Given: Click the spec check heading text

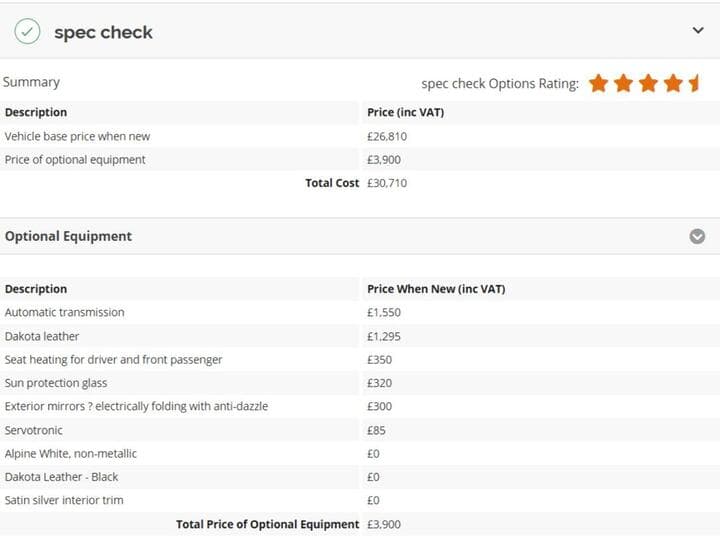Looking at the screenshot, I should (103, 32).
